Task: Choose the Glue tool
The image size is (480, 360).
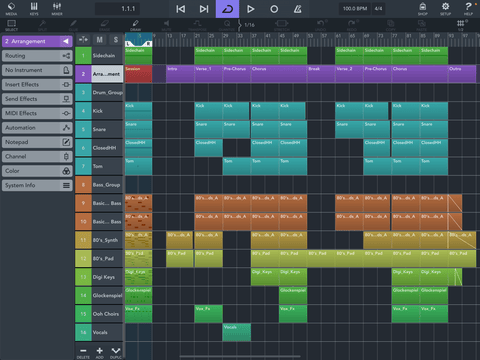Action: pyautogui.click(x=73, y=25)
